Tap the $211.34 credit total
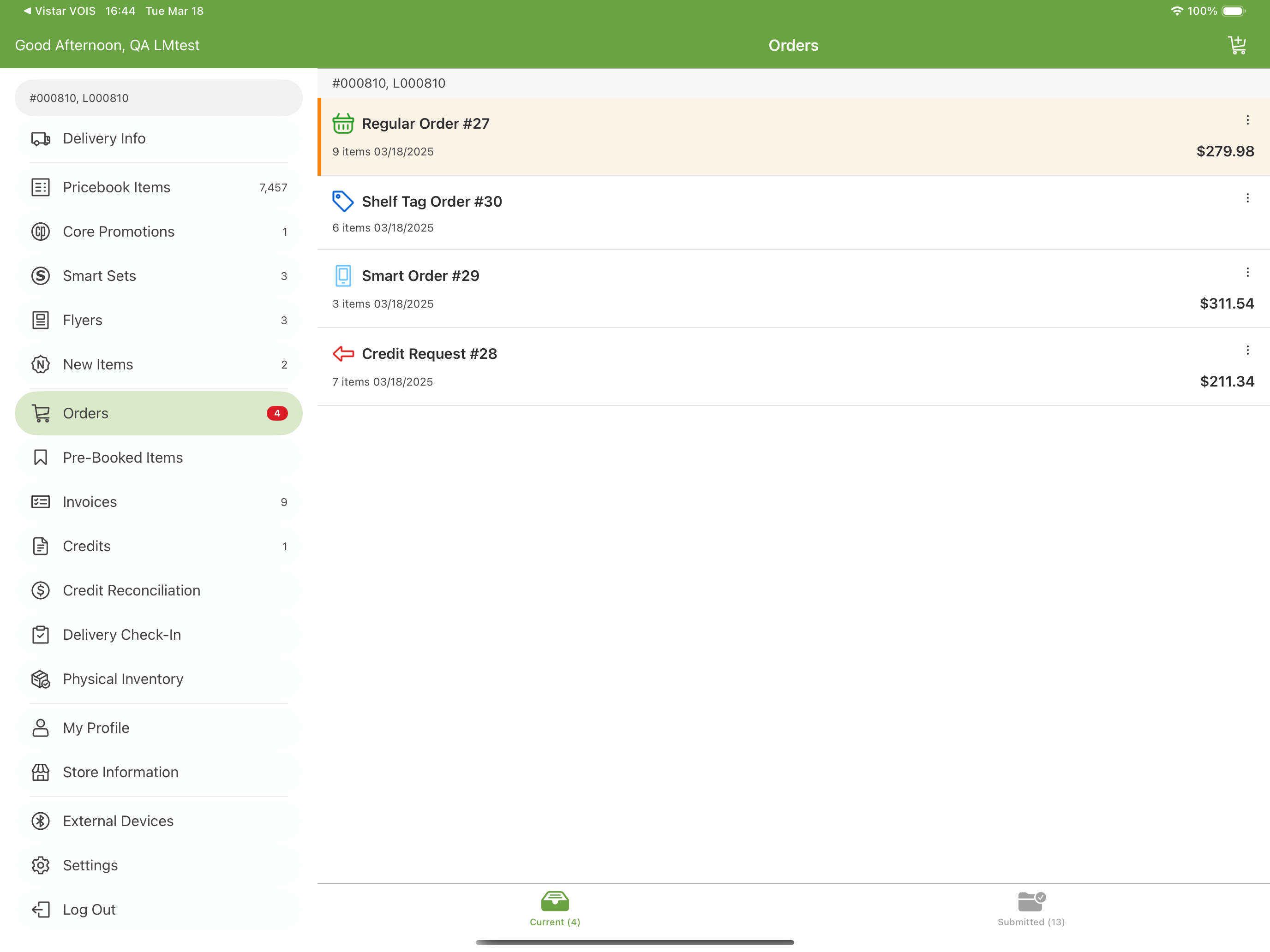 tap(1227, 381)
